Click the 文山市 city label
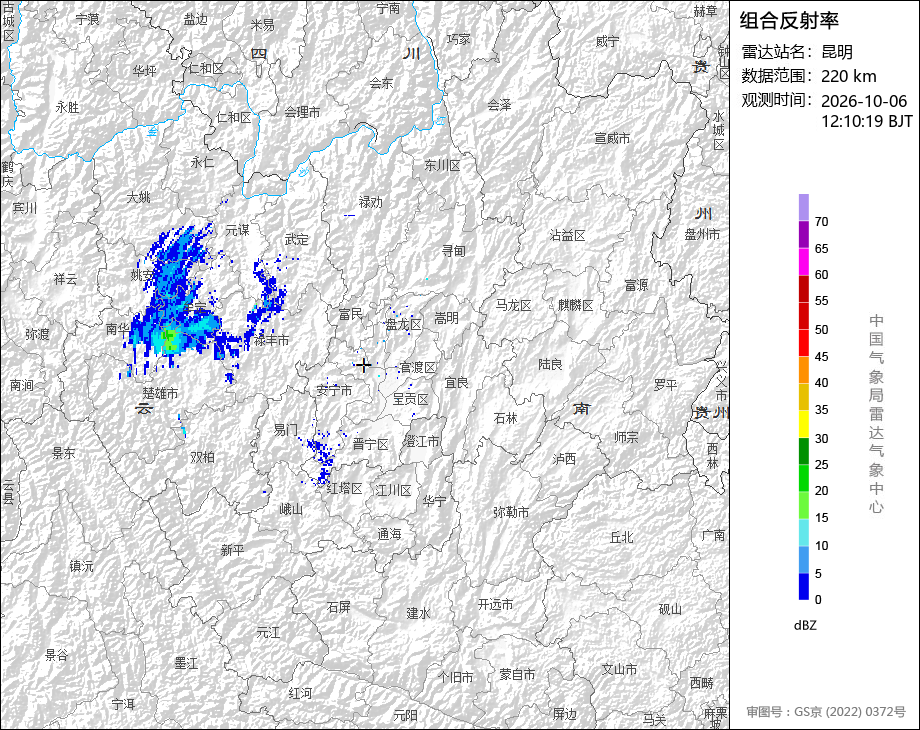The image size is (920, 730). [619, 669]
